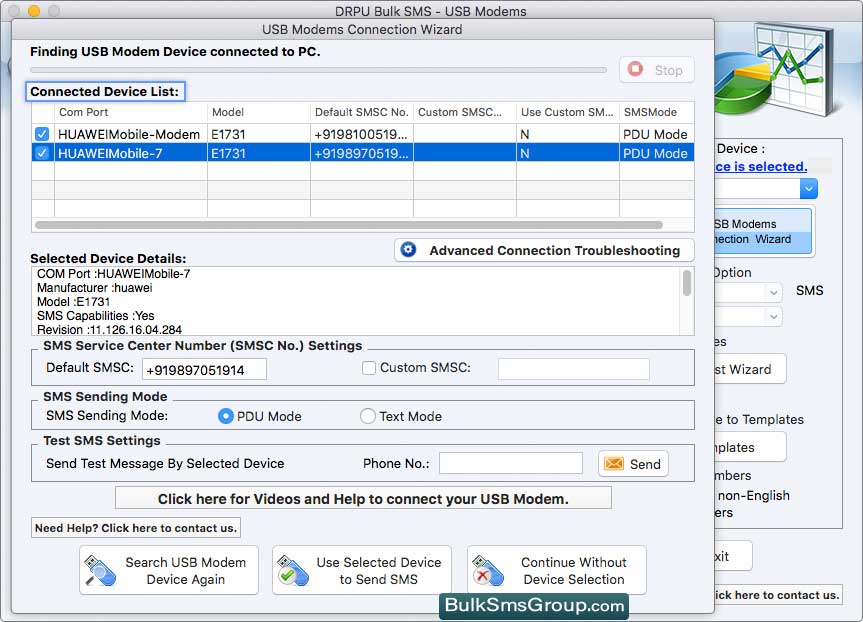Click 'Revision :11.126.16.04.284' in device details

[110, 330]
